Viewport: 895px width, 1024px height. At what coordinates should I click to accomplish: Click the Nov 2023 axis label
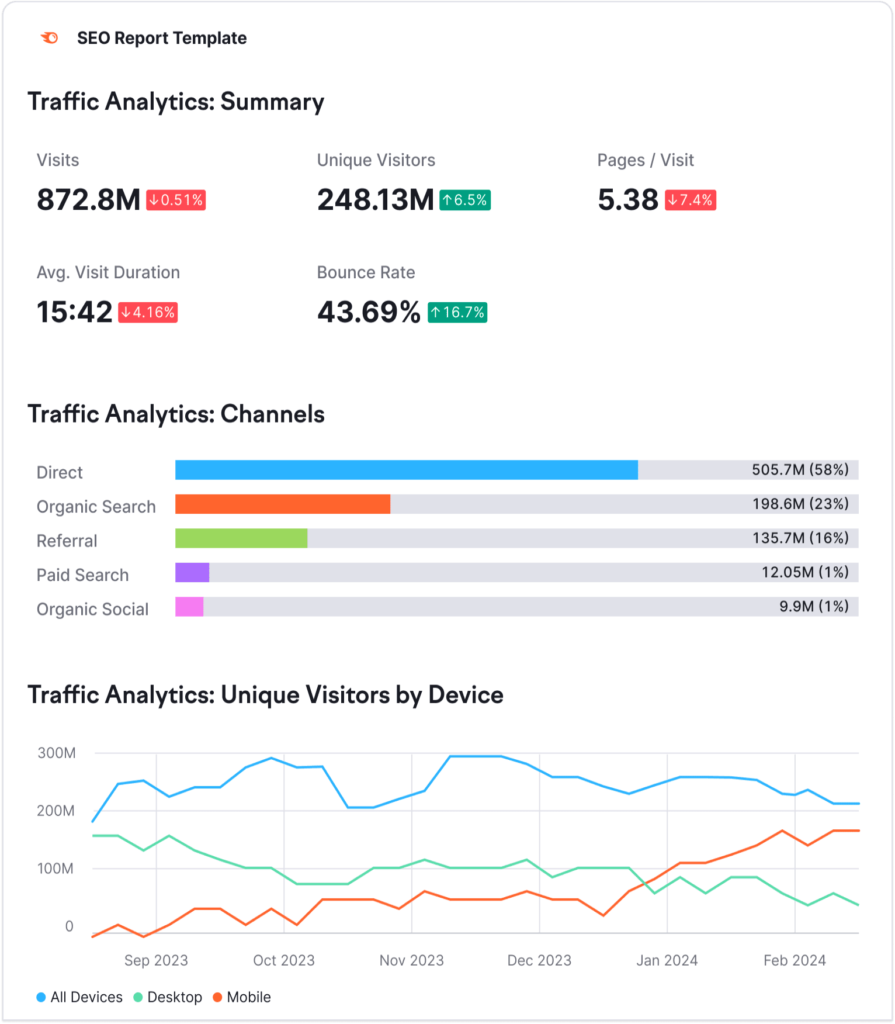tap(410, 960)
